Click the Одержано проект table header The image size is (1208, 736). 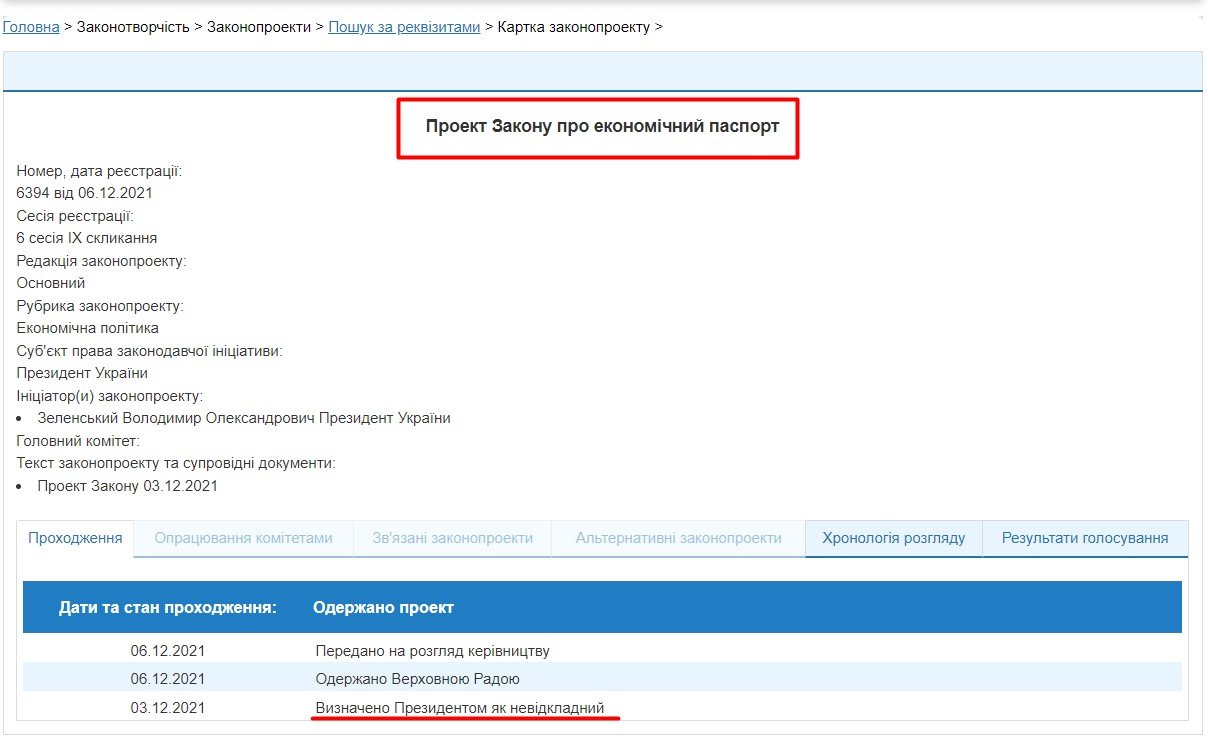point(383,607)
